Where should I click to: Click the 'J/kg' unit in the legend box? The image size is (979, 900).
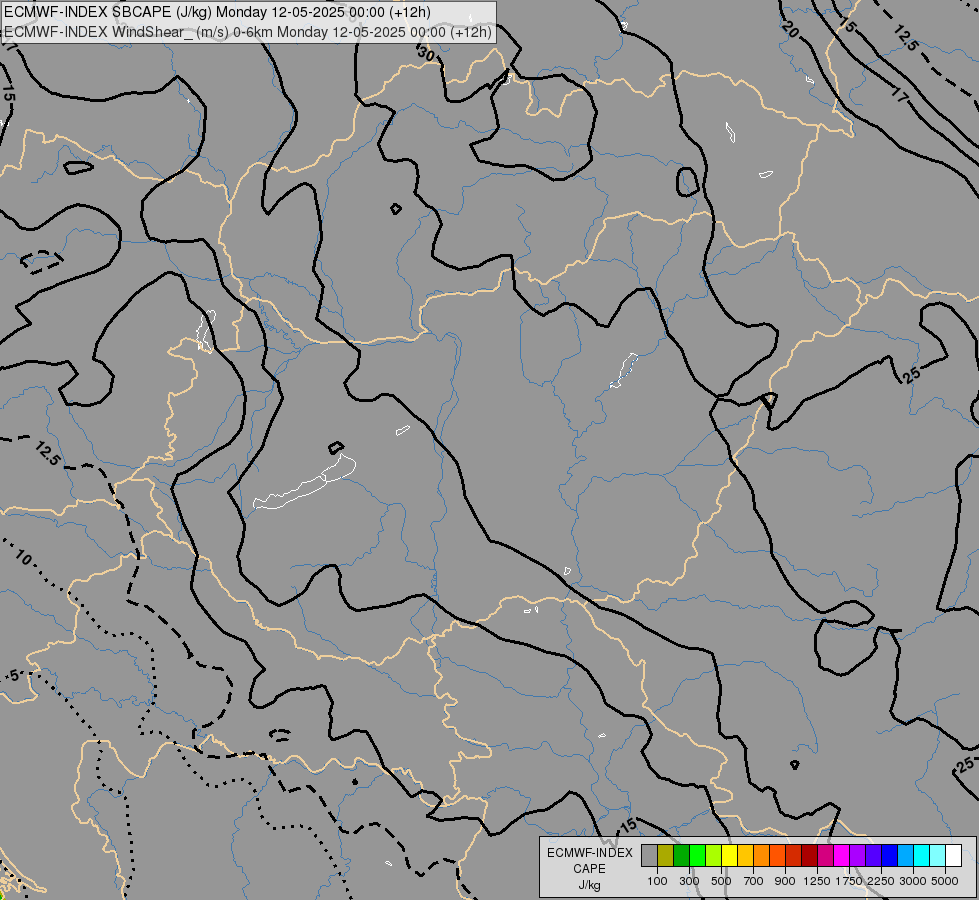click(x=589, y=885)
